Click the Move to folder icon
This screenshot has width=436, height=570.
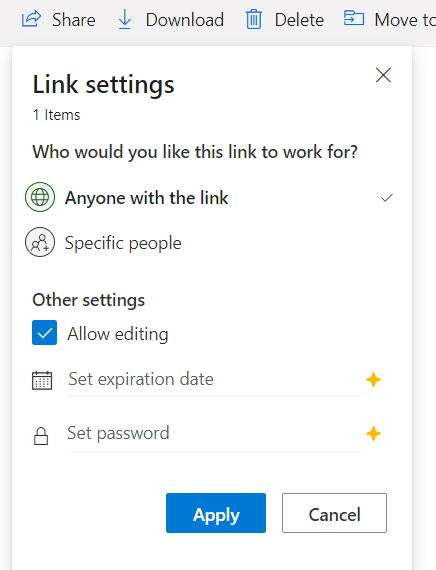click(x=354, y=18)
